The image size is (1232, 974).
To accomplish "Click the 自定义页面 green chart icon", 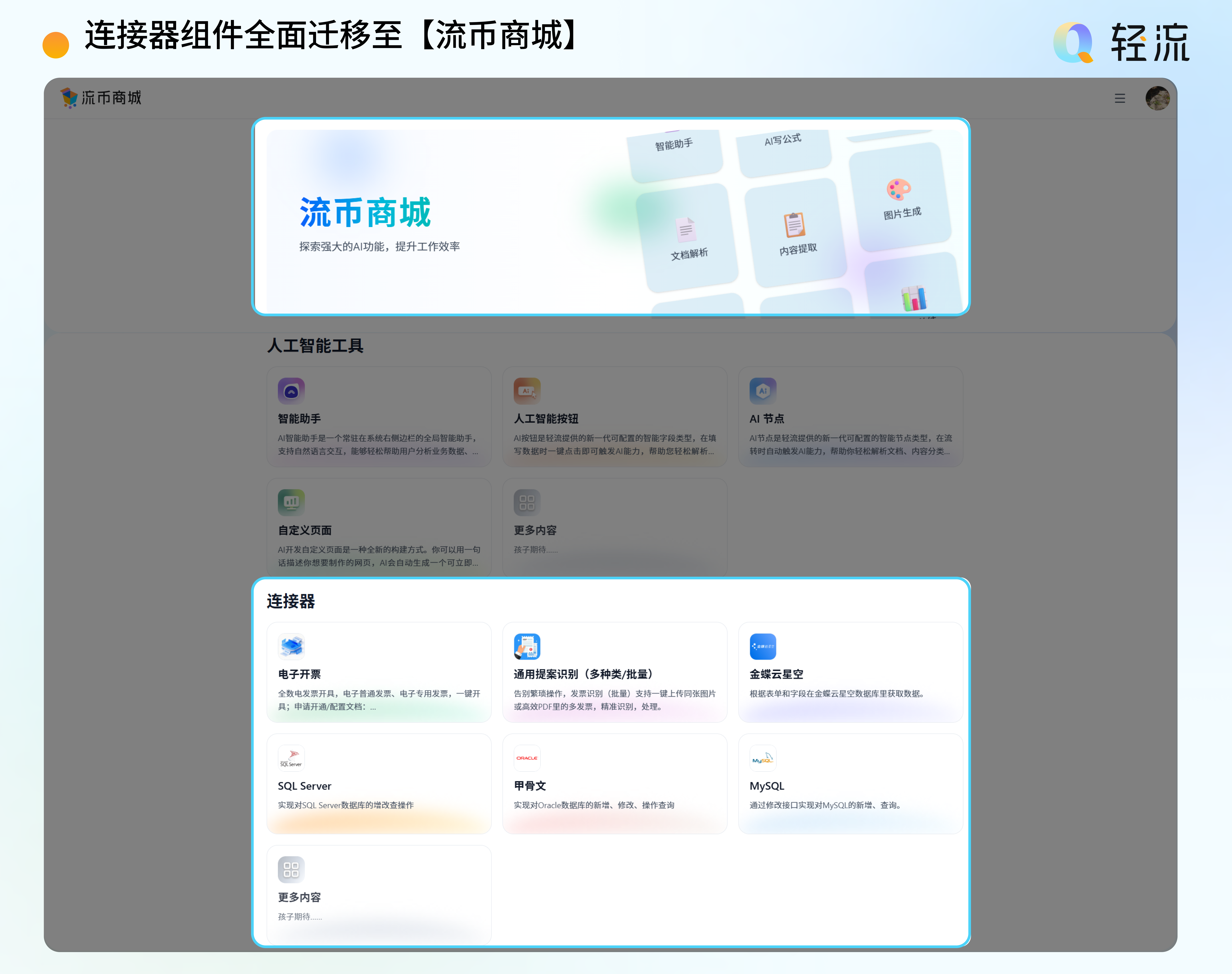I will pyautogui.click(x=291, y=502).
